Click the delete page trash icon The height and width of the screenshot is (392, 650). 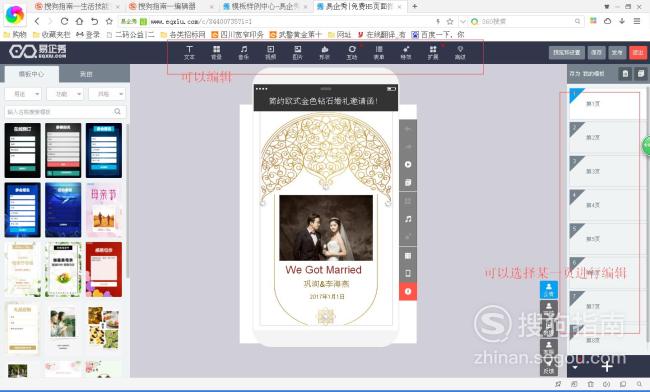tap(625, 74)
